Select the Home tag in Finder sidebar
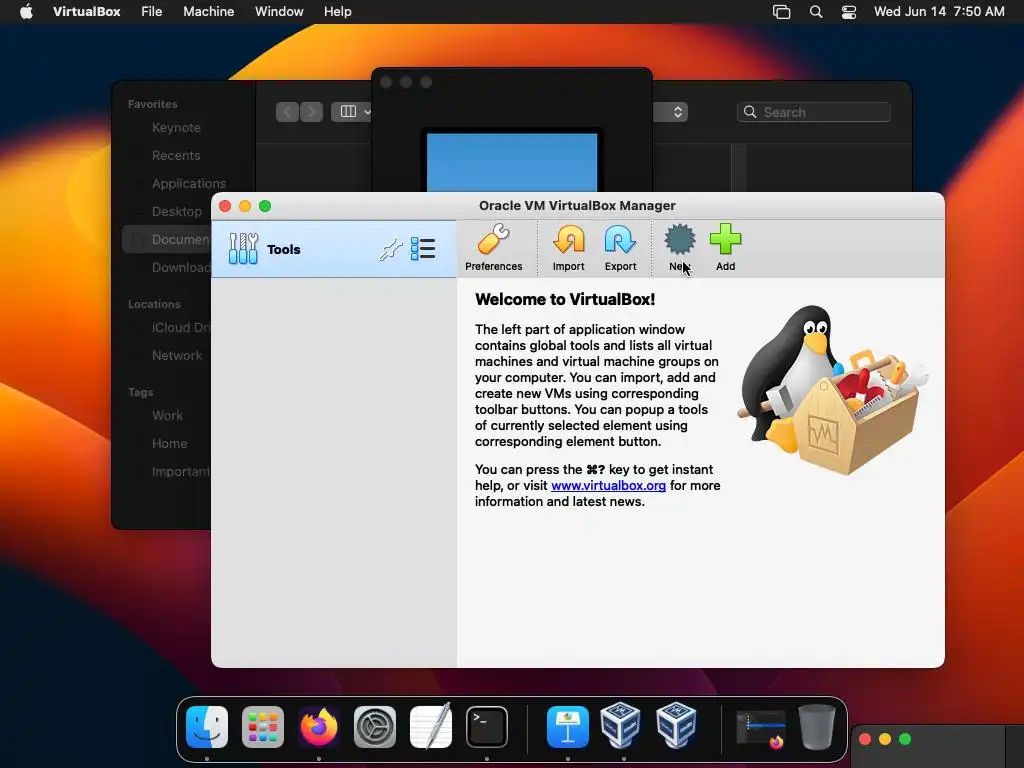This screenshot has height=768, width=1024. tap(167, 443)
